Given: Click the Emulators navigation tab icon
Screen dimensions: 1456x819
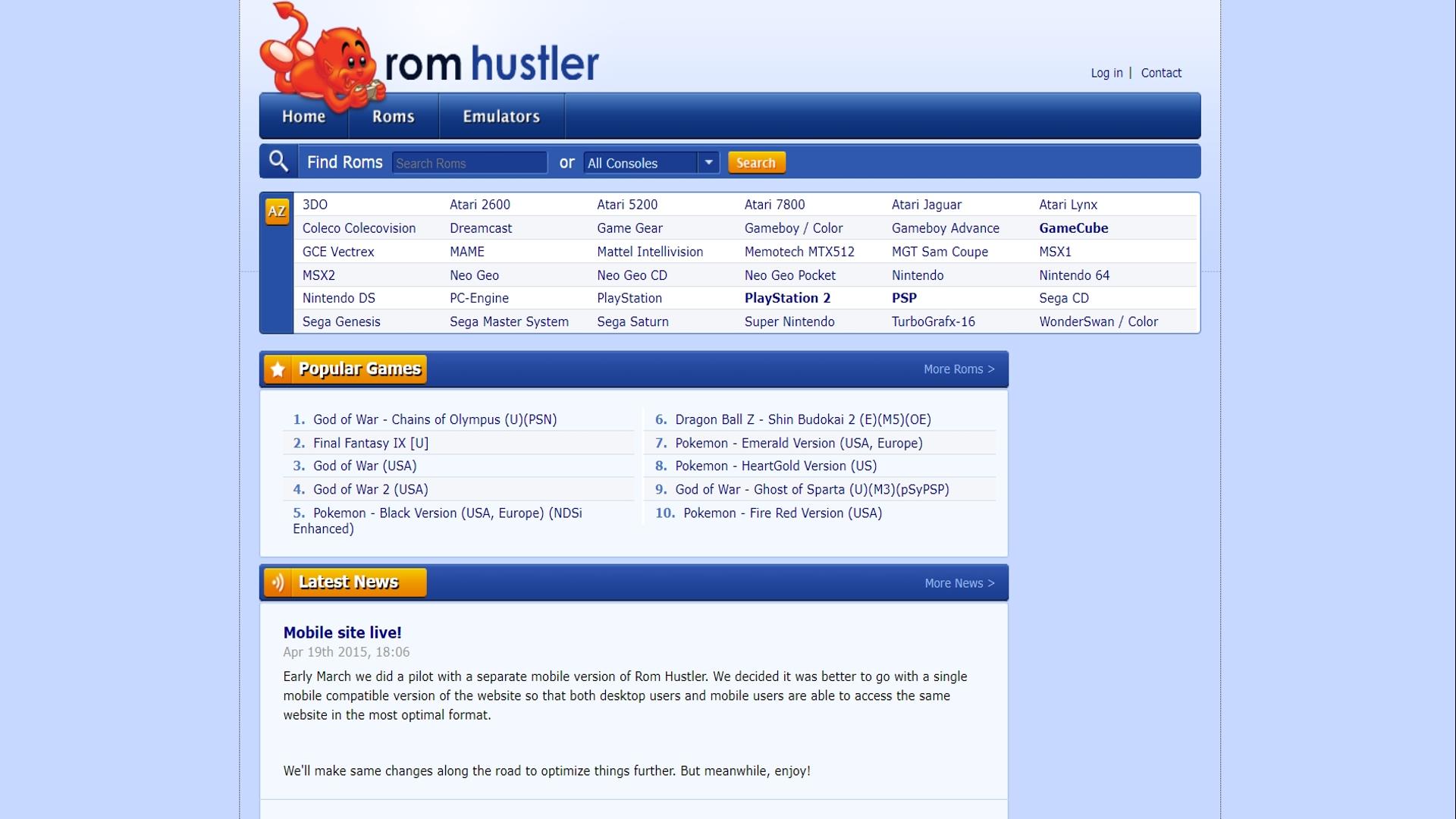Looking at the screenshot, I should click(501, 115).
